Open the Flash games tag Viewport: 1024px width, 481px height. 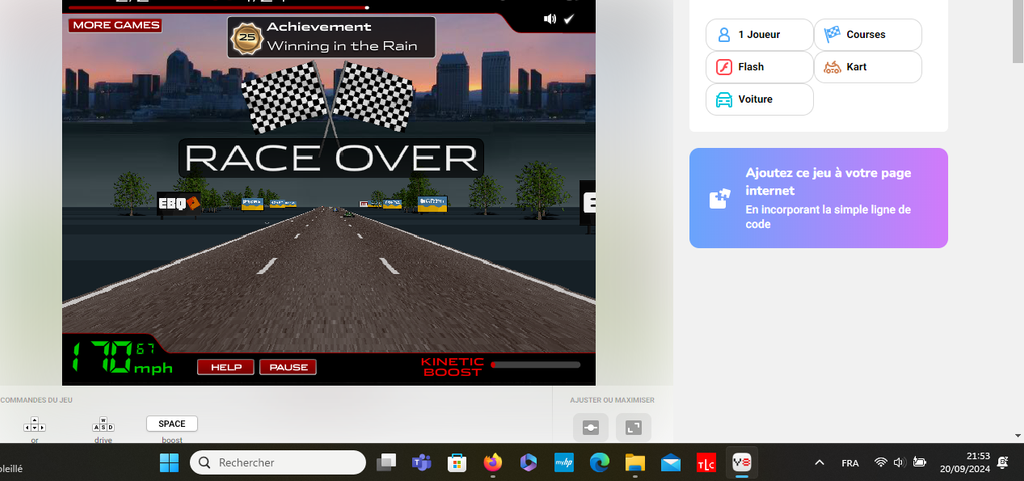pos(759,67)
